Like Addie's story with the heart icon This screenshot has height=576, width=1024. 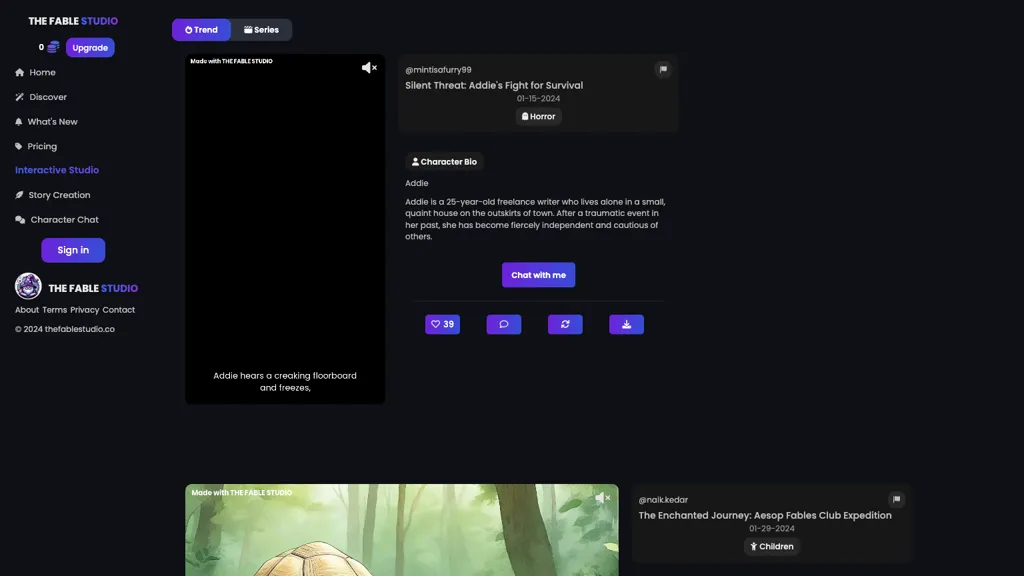point(442,323)
